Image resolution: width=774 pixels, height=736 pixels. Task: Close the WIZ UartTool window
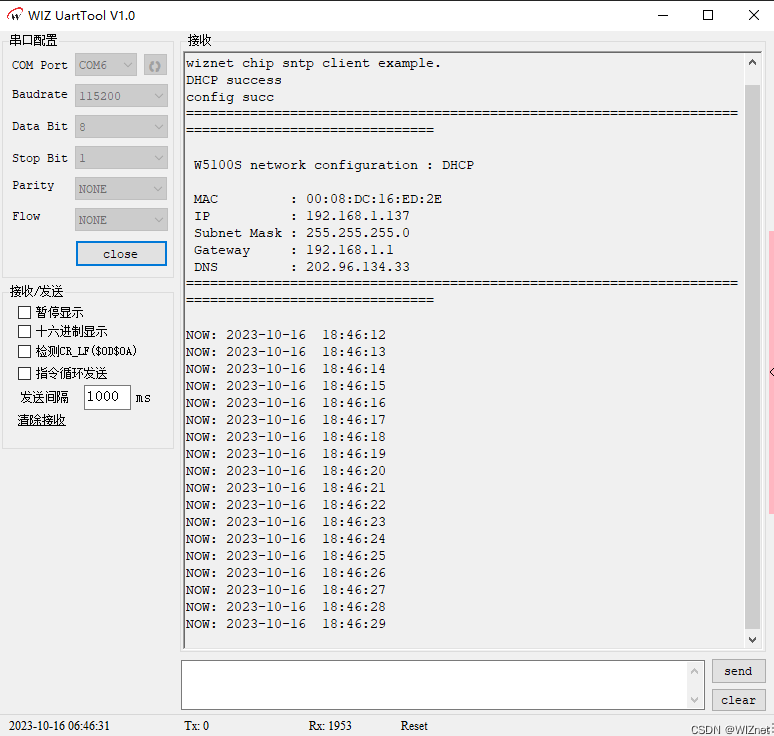(x=753, y=15)
